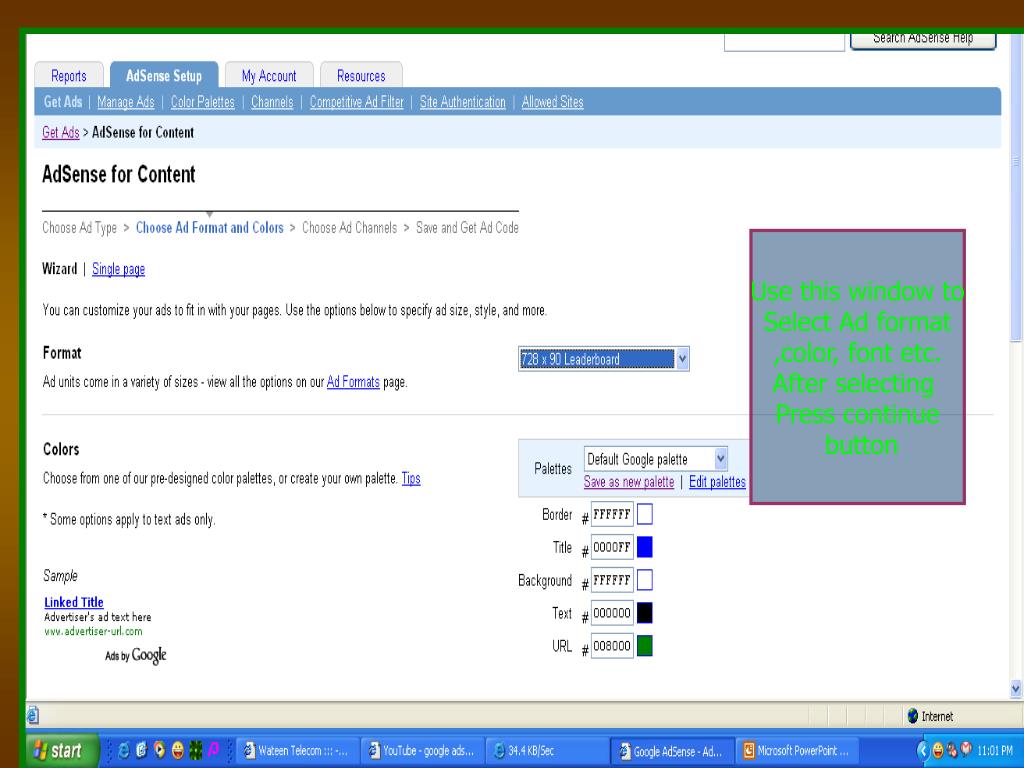
Task: Click the Choose Ad Format and Colors step
Action: [210, 228]
